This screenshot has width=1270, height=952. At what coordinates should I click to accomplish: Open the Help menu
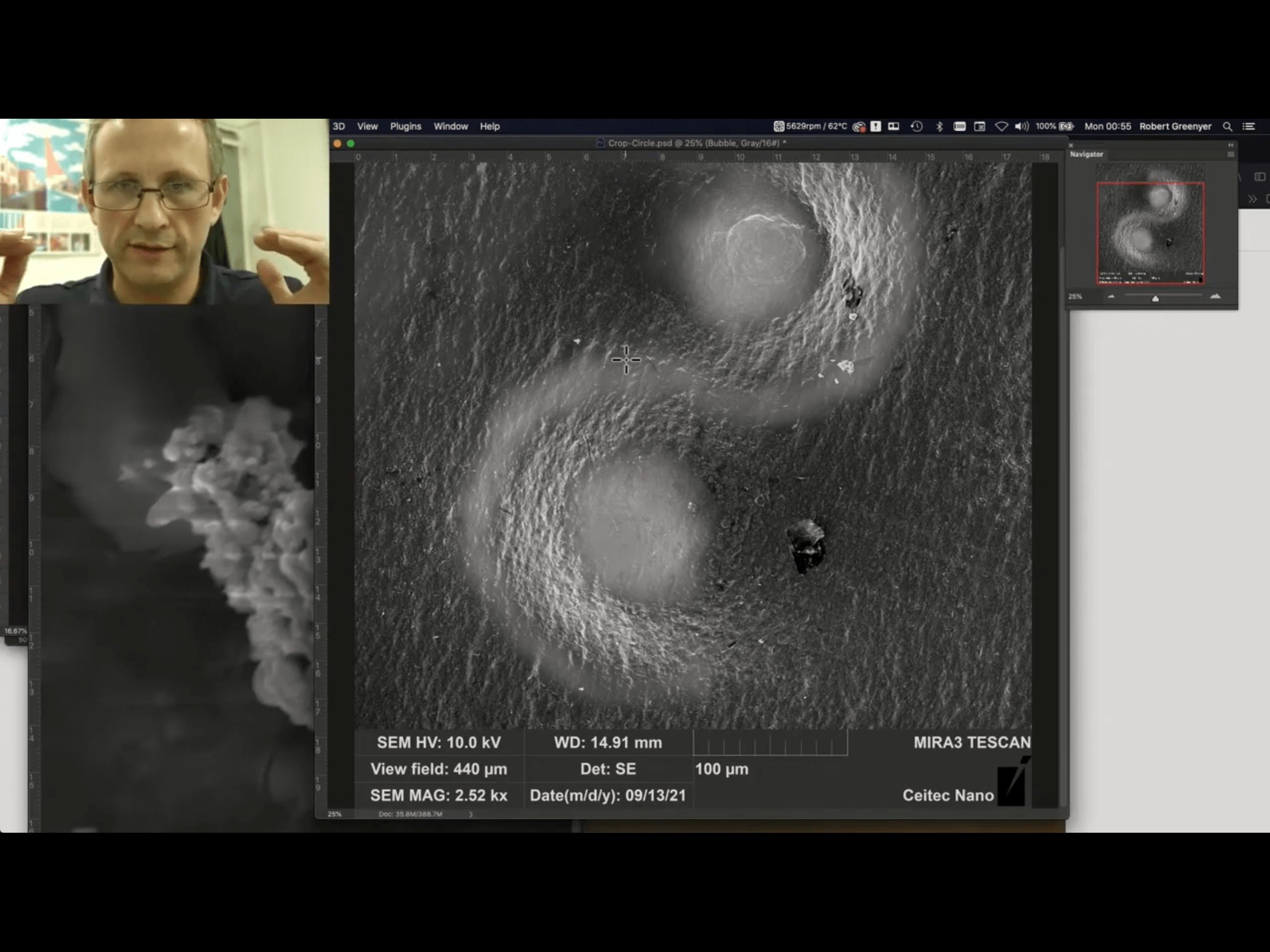tap(490, 126)
